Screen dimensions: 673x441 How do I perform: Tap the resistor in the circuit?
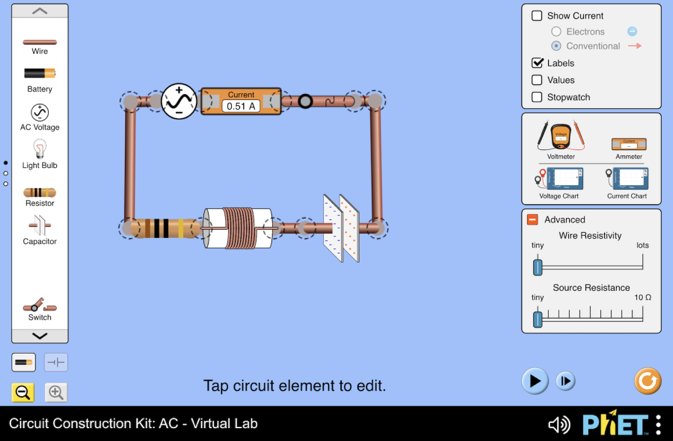(x=165, y=228)
